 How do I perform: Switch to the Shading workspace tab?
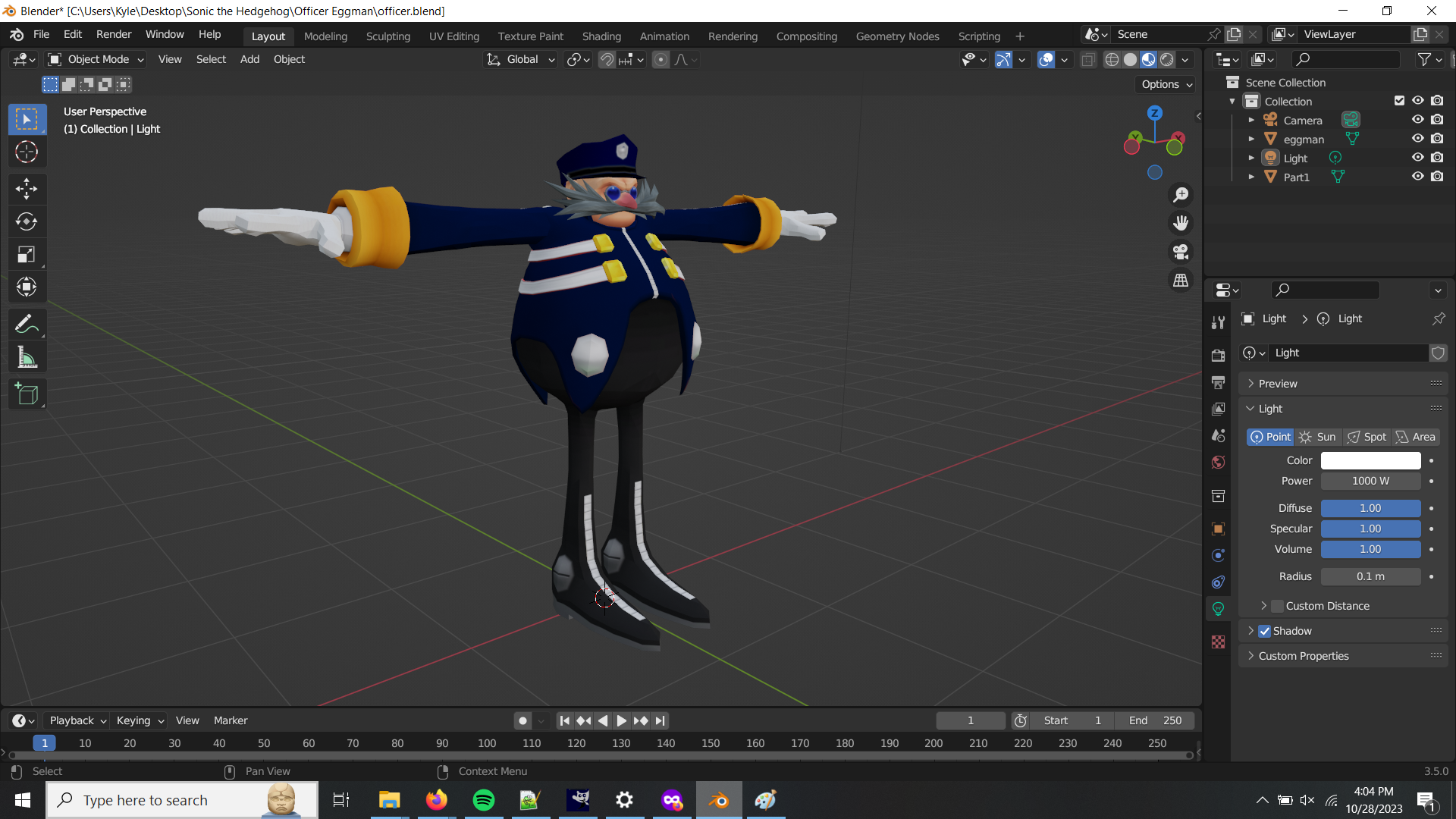pos(601,36)
